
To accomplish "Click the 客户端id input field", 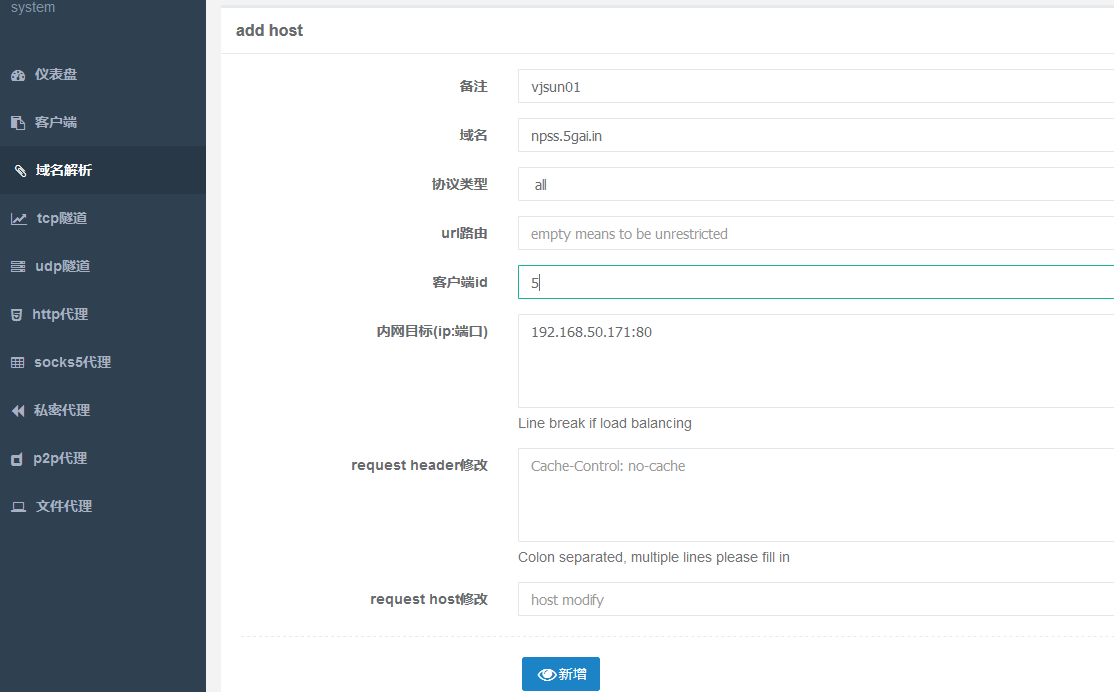I will tap(815, 283).
